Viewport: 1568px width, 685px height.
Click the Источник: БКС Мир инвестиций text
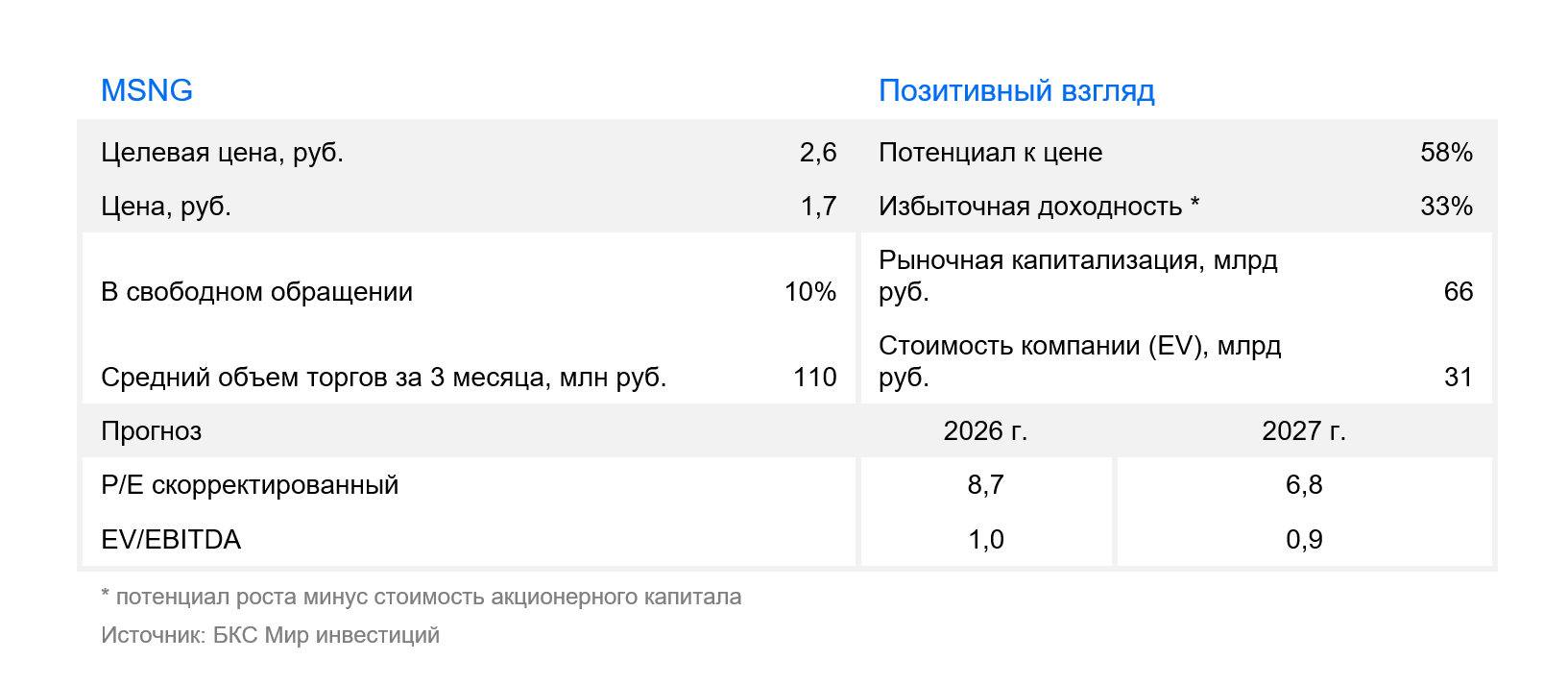(x=270, y=635)
